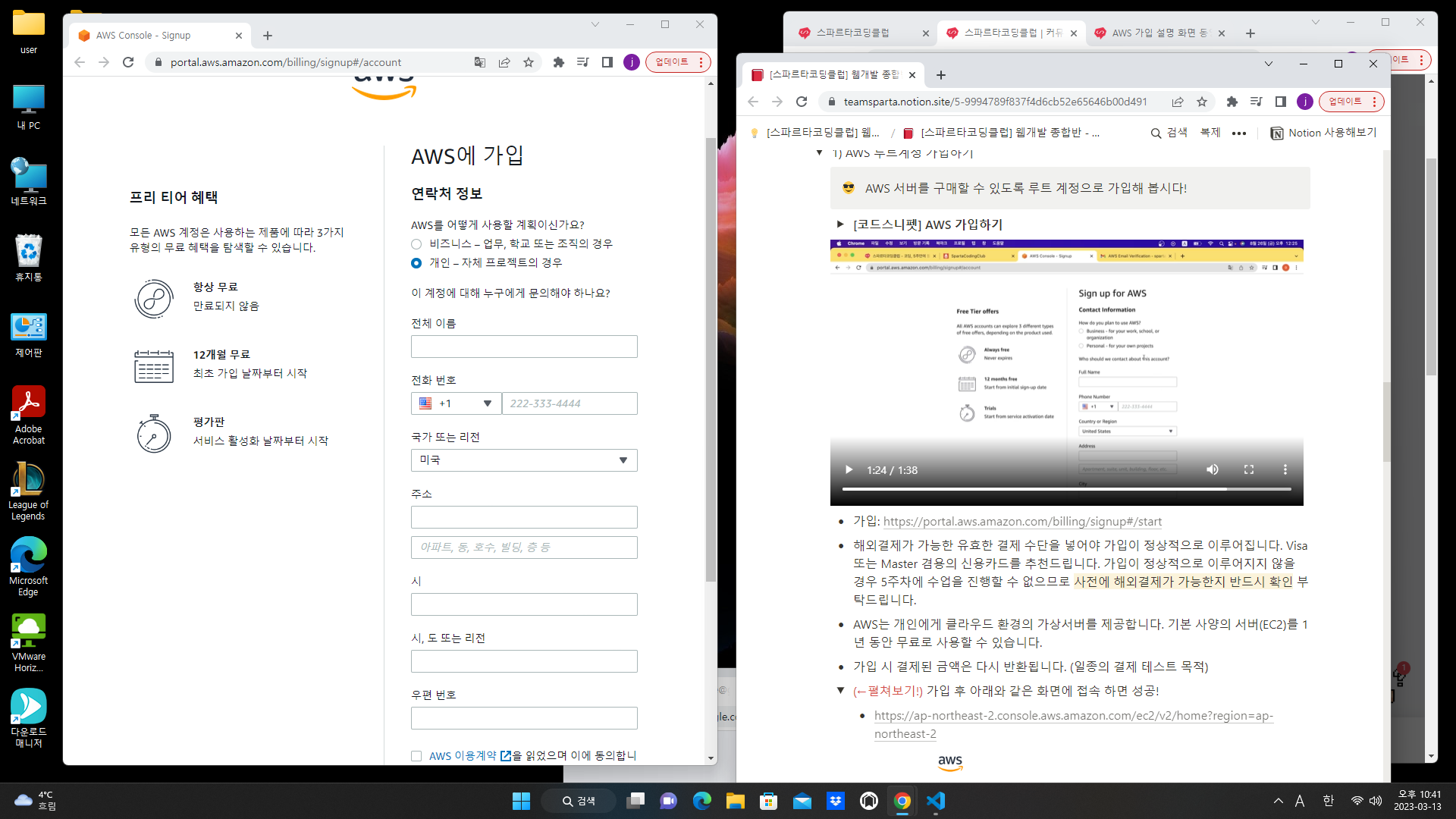Screen dimensions: 1456x819
Task: Click the full name input field
Action: [x=524, y=347]
